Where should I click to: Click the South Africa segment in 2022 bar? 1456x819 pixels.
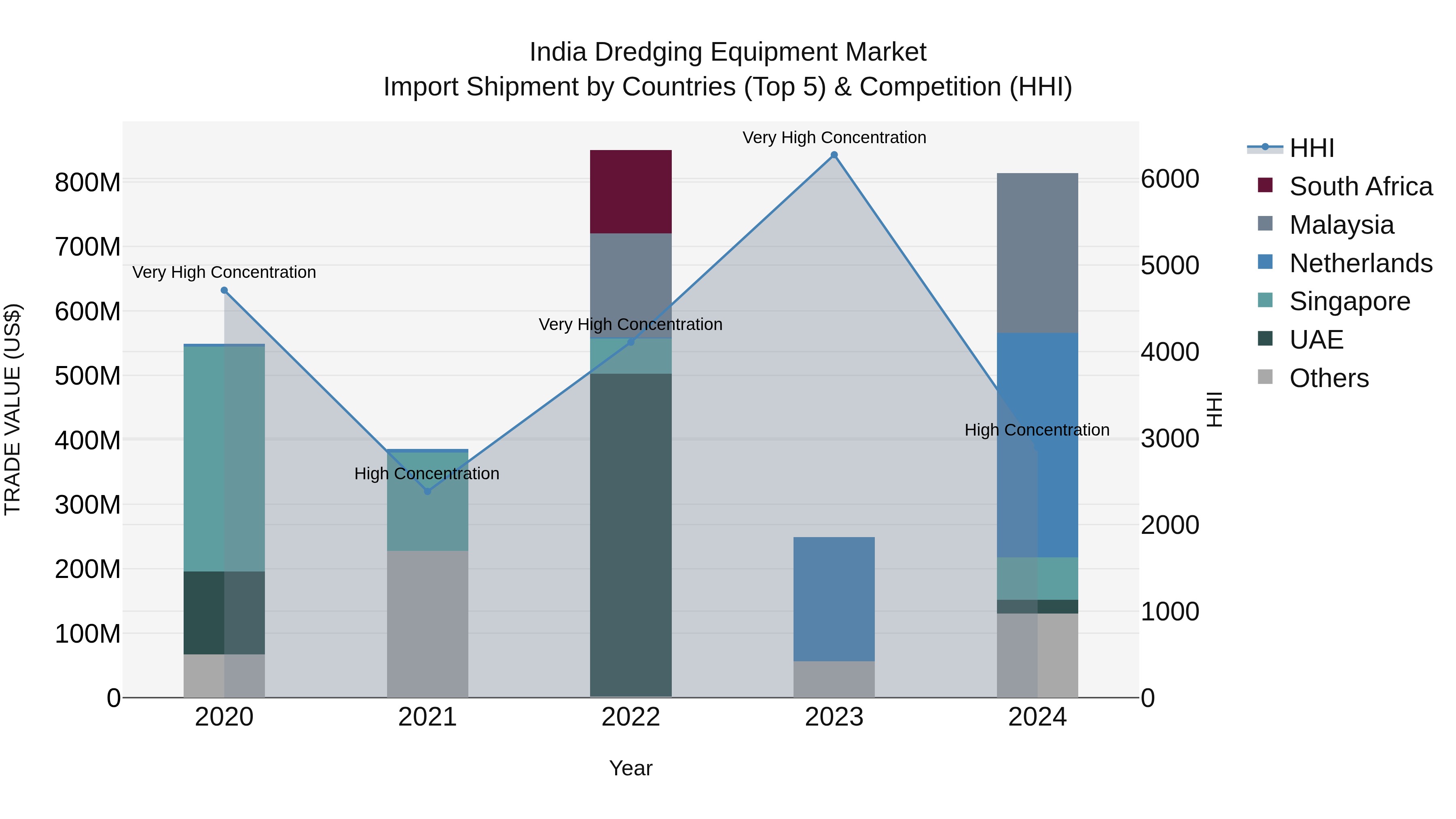pos(631,192)
